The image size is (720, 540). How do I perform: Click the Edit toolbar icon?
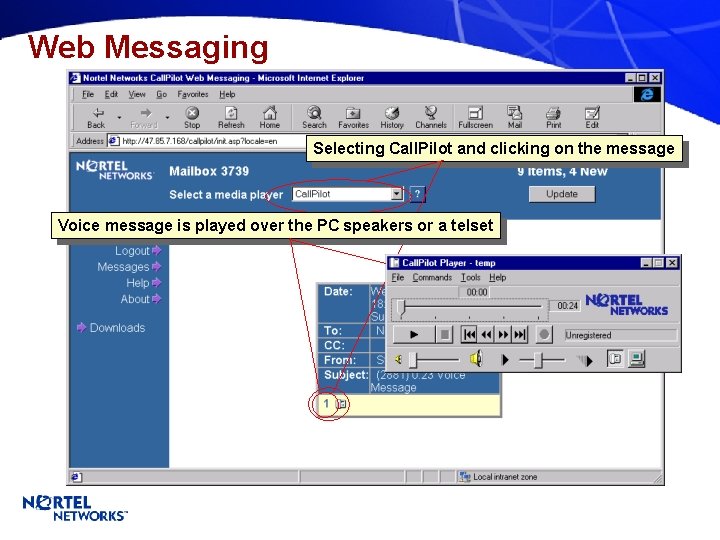pyautogui.click(x=592, y=118)
